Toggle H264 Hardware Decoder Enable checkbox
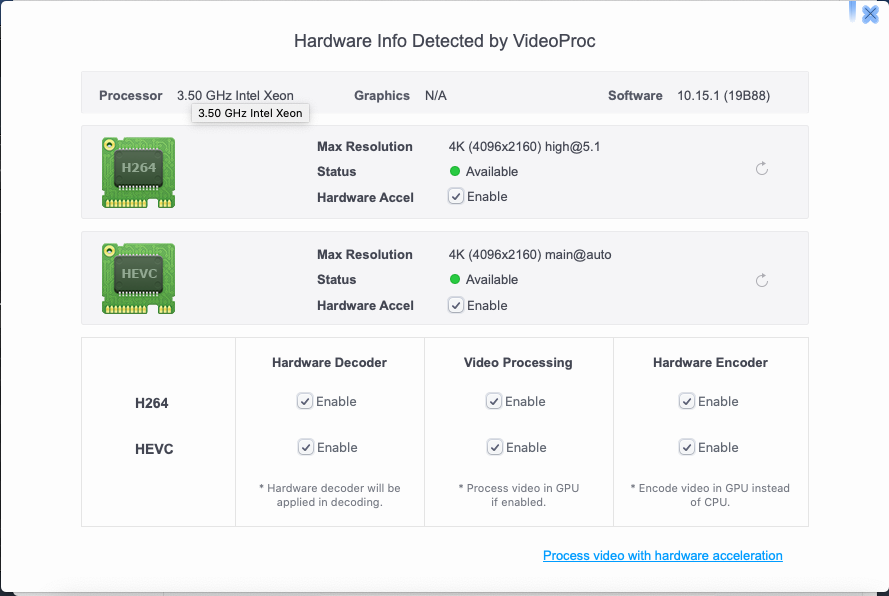 pos(305,401)
